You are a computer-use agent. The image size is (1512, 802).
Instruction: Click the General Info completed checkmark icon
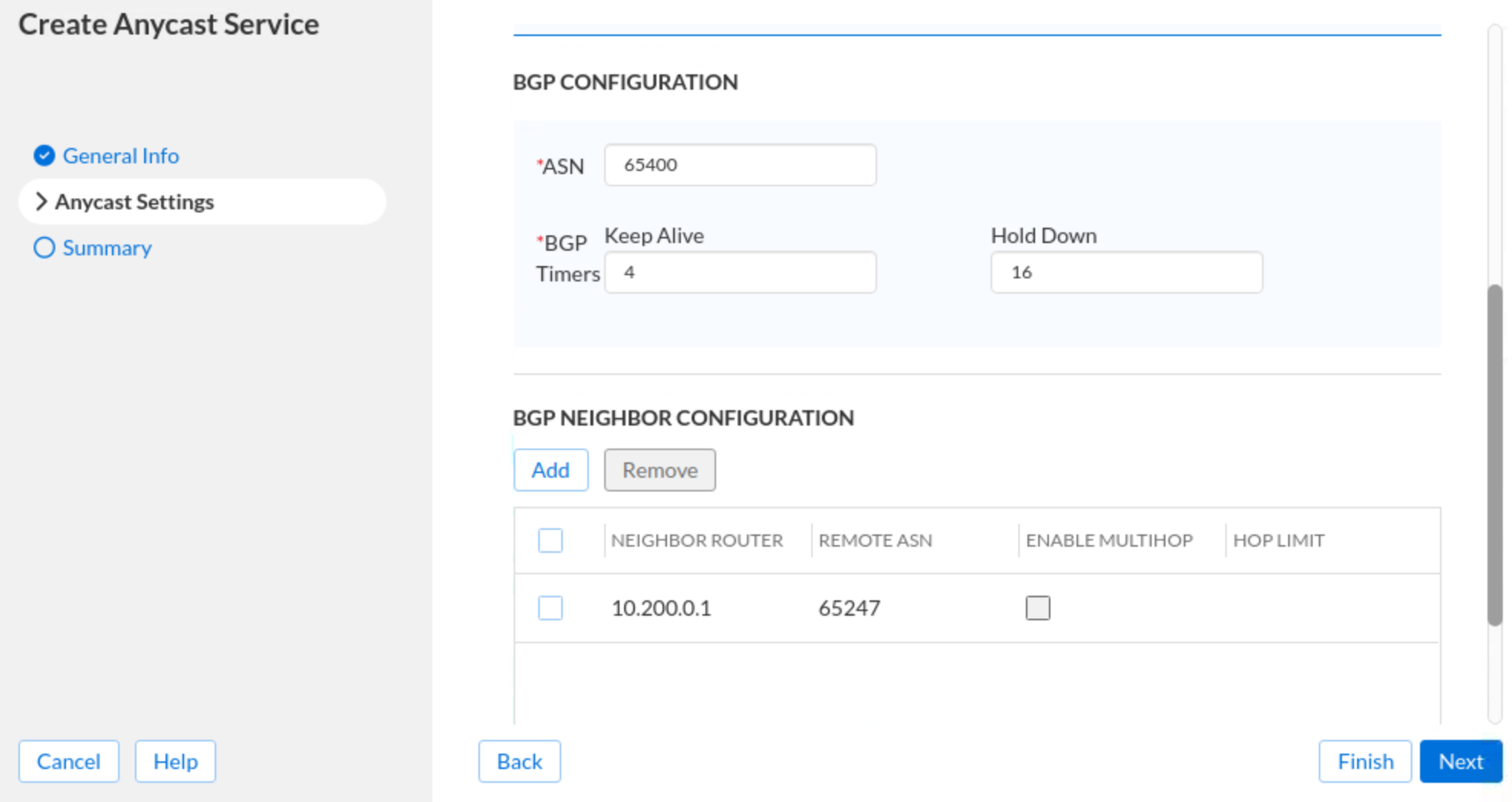[x=44, y=156]
